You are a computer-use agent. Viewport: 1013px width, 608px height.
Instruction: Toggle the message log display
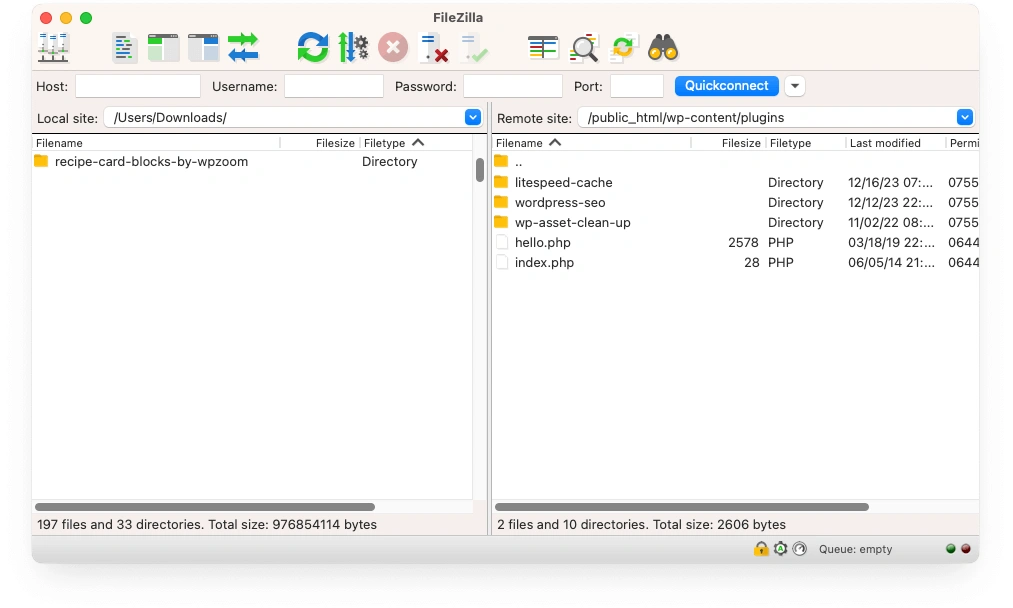[x=124, y=47]
